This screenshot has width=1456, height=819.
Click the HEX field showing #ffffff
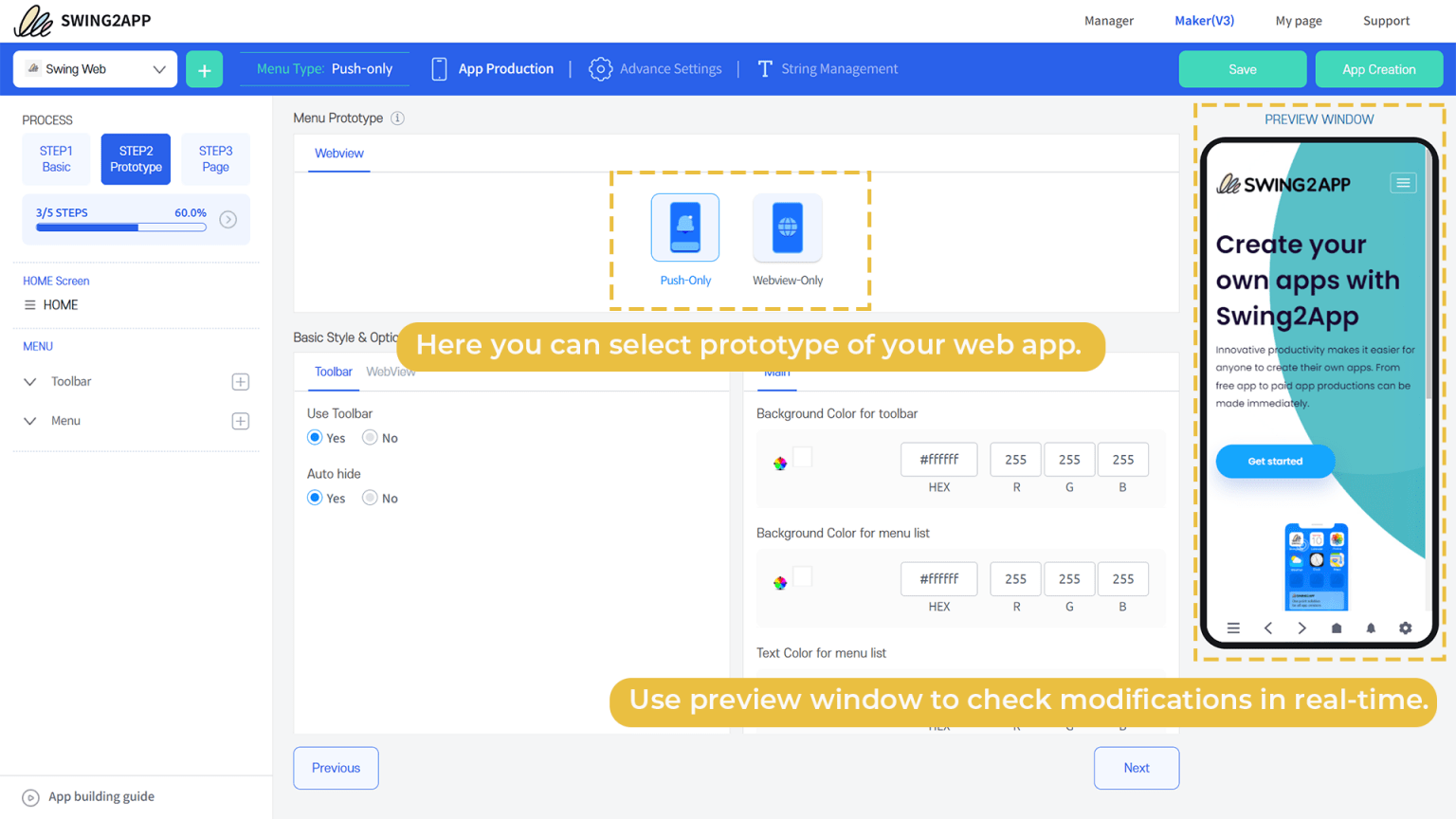click(x=938, y=459)
